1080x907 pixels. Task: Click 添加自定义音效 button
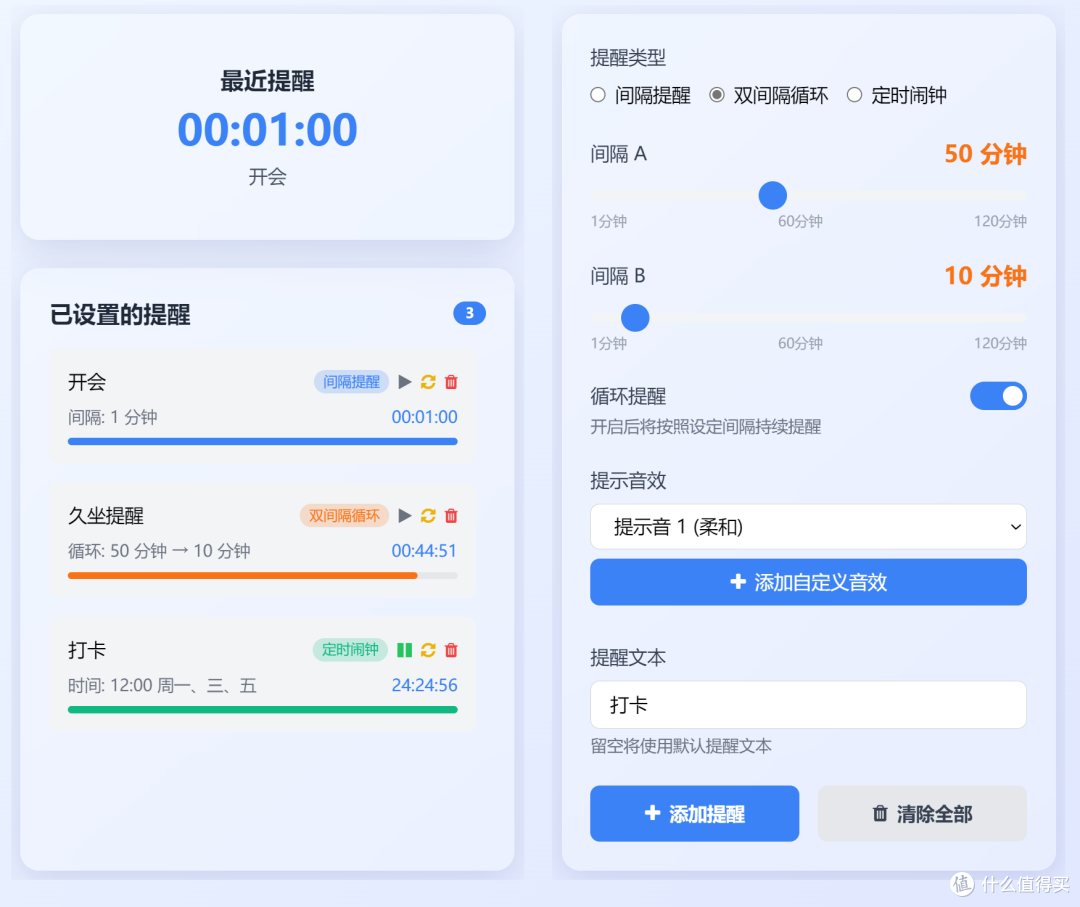[808, 582]
